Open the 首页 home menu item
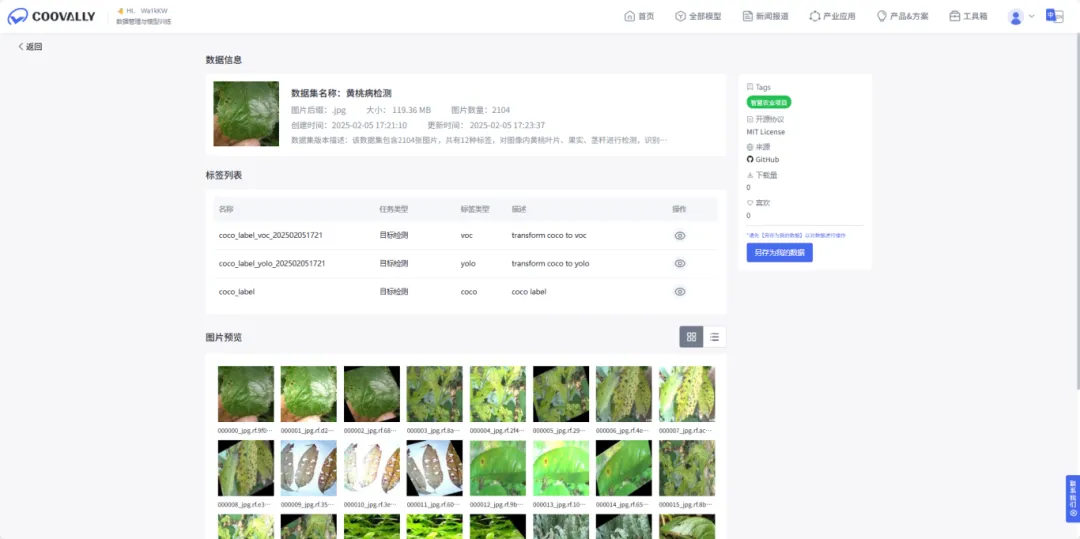Viewport: 1080px width, 539px height. pos(638,16)
